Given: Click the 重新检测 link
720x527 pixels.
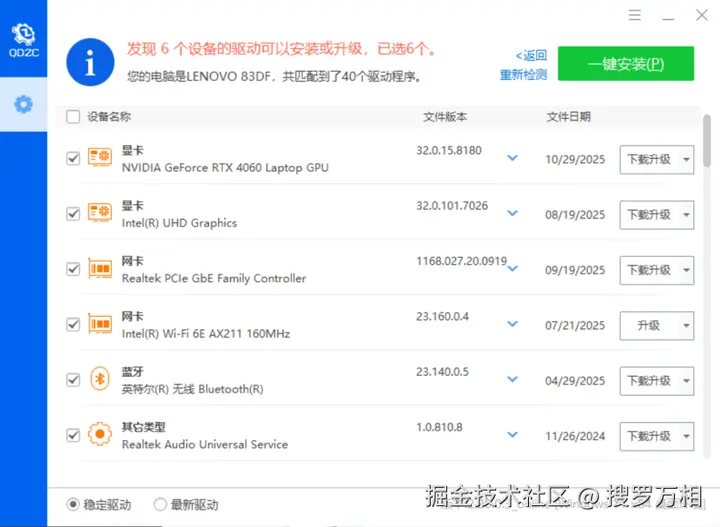Looking at the screenshot, I should [523, 74].
